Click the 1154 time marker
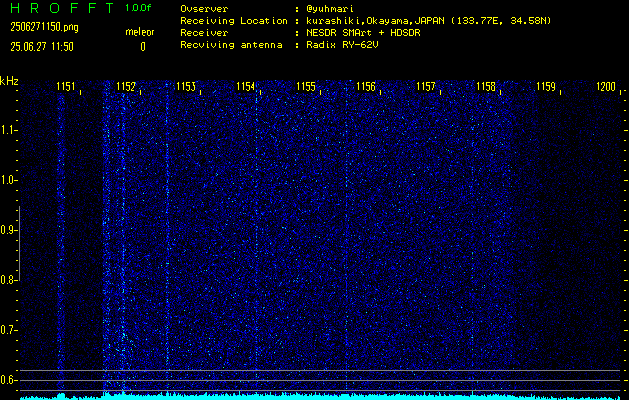This screenshot has height=400, width=629. (x=246, y=87)
